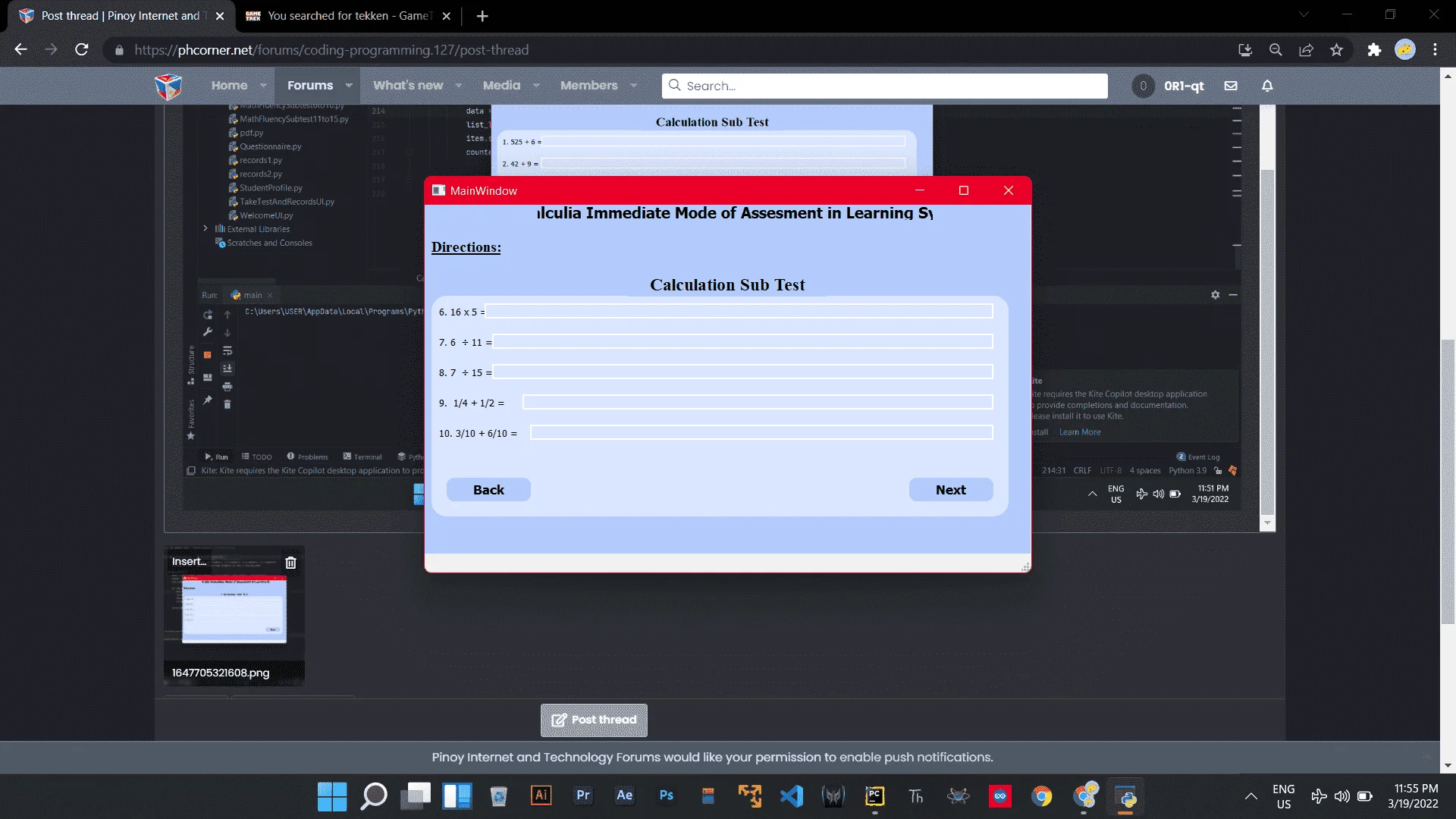Click the alerts counter badge showing 0
The height and width of the screenshot is (819, 1456).
point(1144,86)
